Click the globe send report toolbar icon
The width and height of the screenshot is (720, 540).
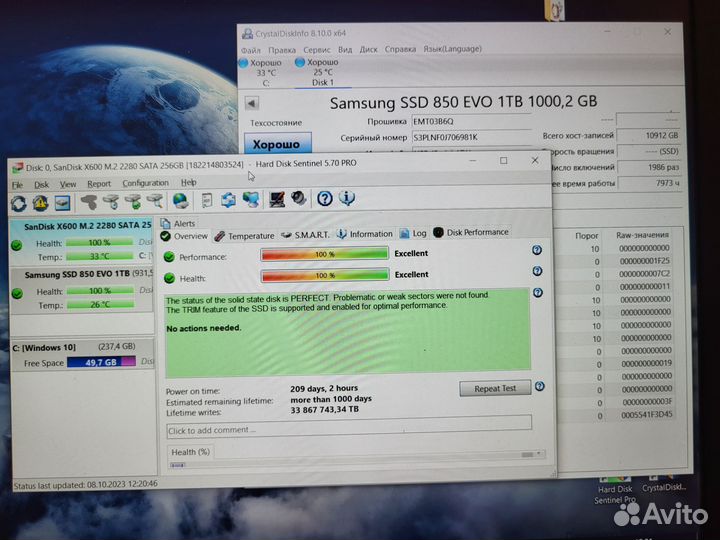point(180,201)
